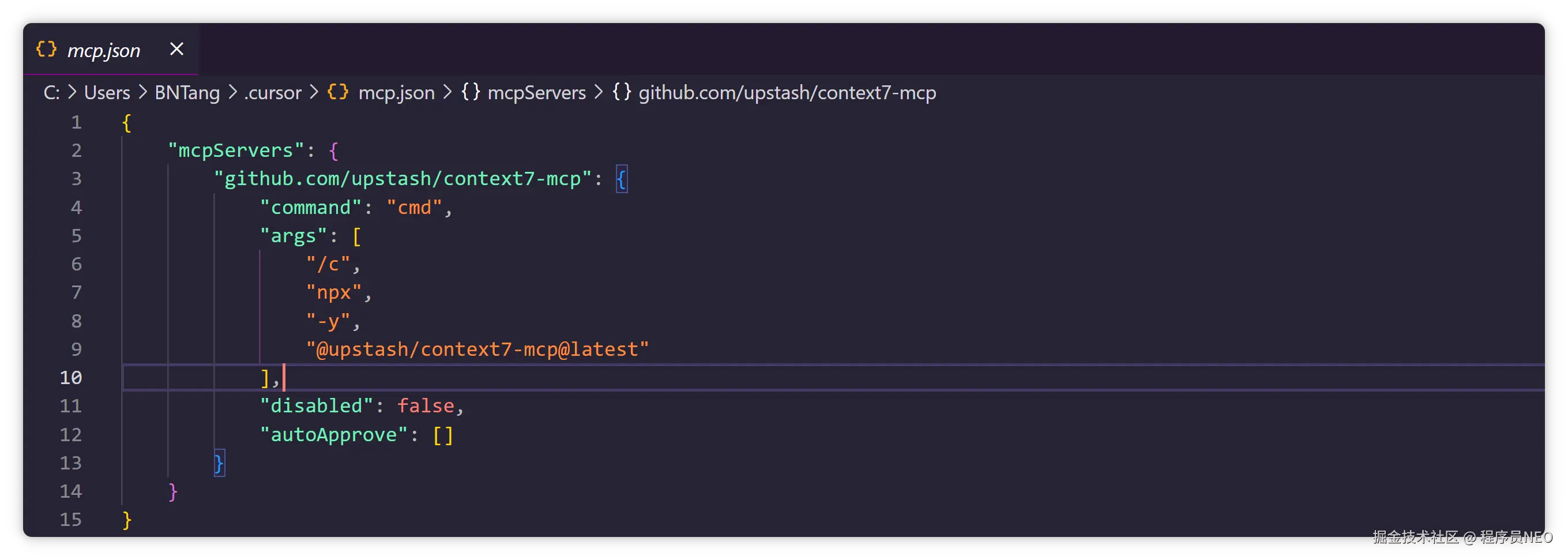This screenshot has height=560, width=1568.
Task: Click line number 3 in the gutter
Action: 76,179
